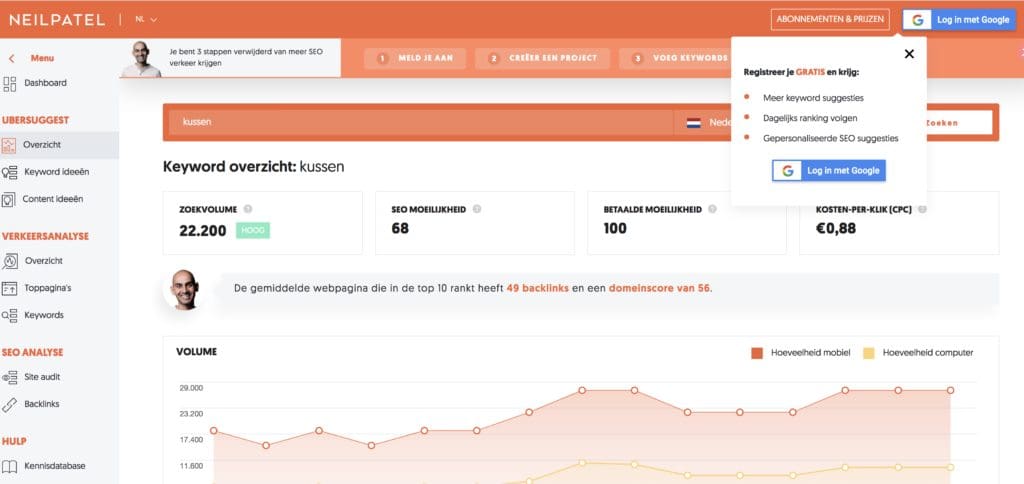1024x484 pixels.
Task: Select Content ideeën menu item
Action: point(53,199)
